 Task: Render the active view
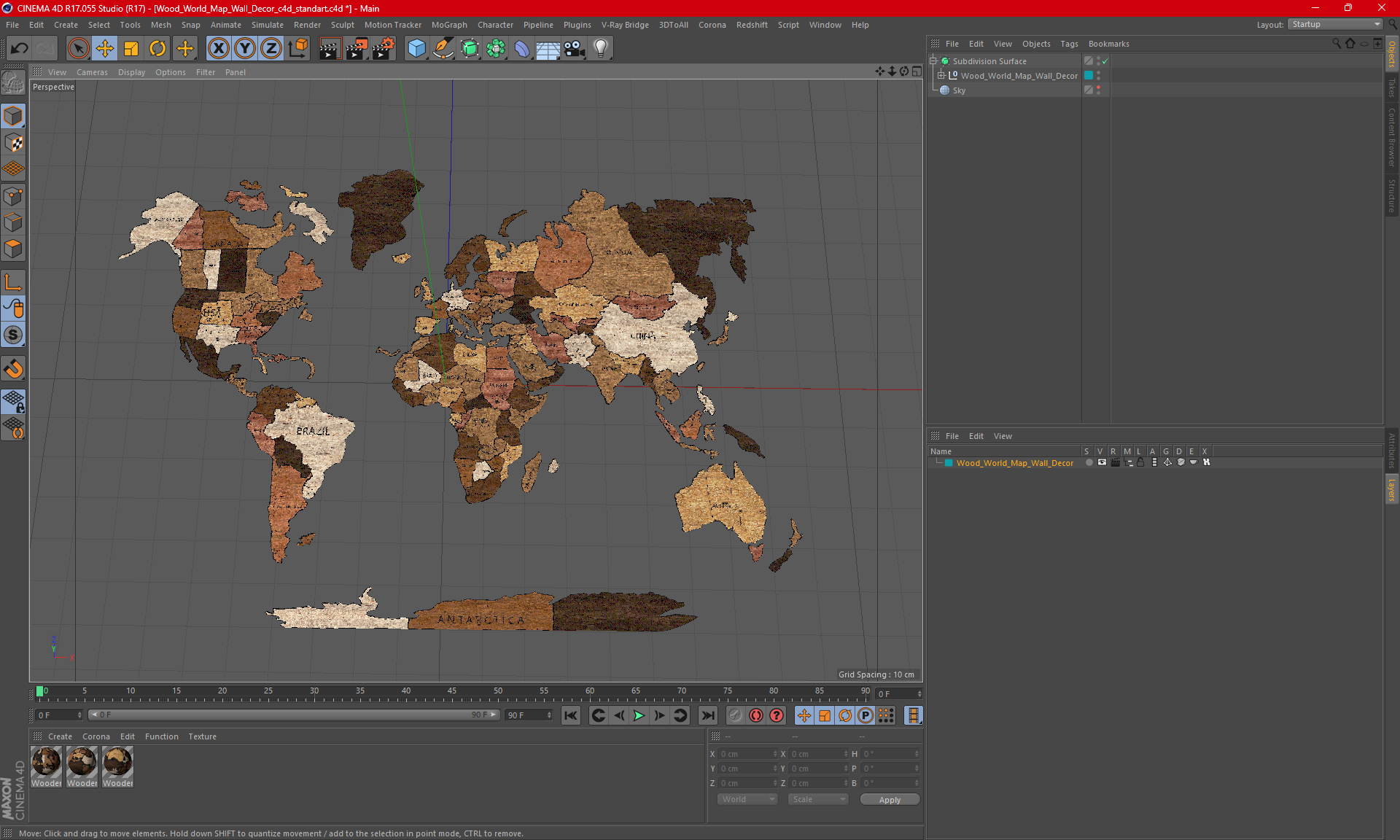click(330, 49)
